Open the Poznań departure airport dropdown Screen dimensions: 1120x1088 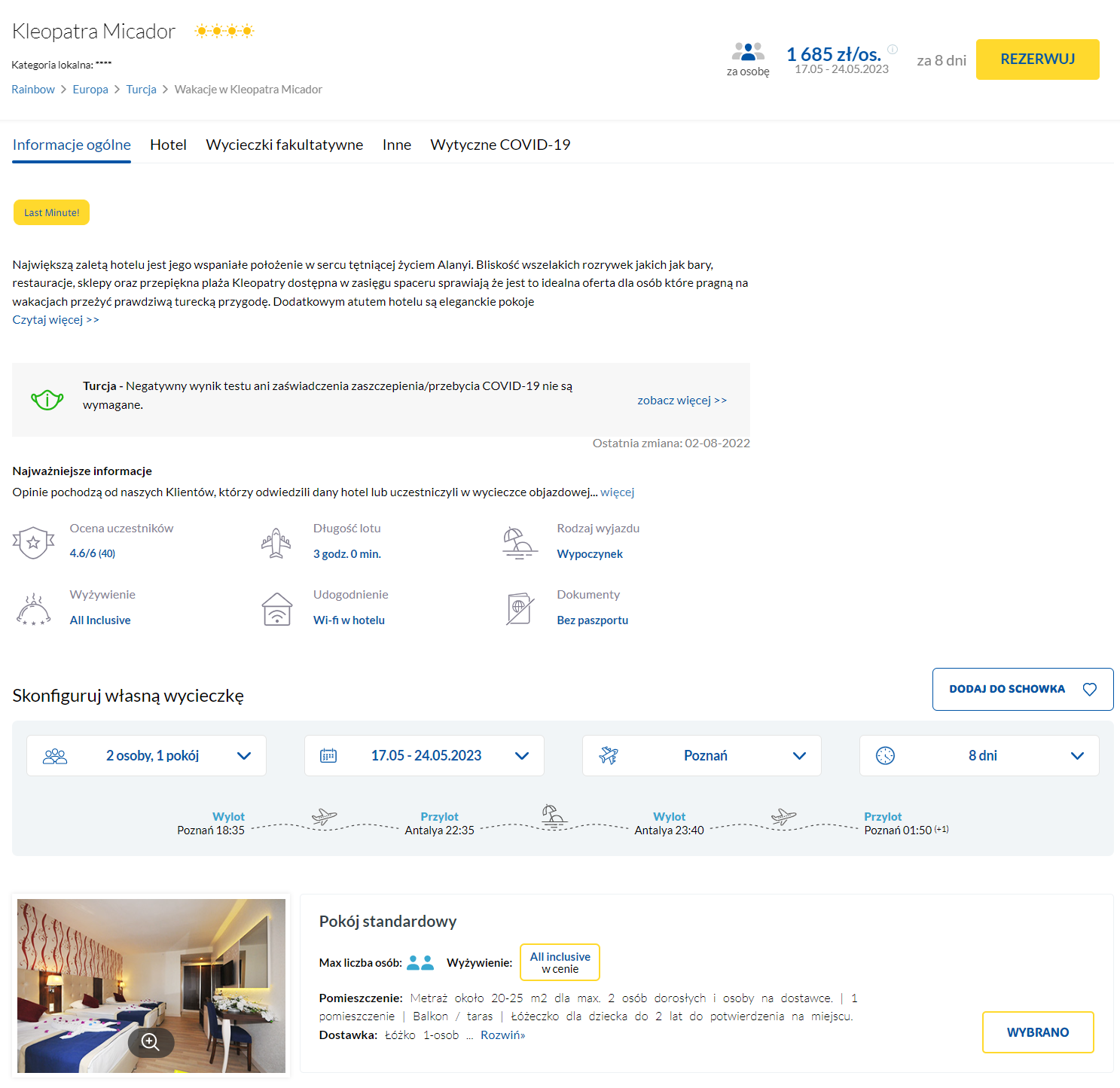click(x=701, y=755)
